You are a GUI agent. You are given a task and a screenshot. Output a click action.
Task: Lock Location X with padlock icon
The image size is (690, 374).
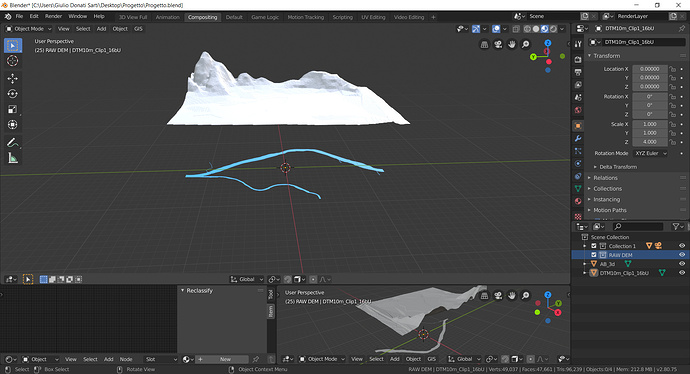pyautogui.click(x=672, y=69)
